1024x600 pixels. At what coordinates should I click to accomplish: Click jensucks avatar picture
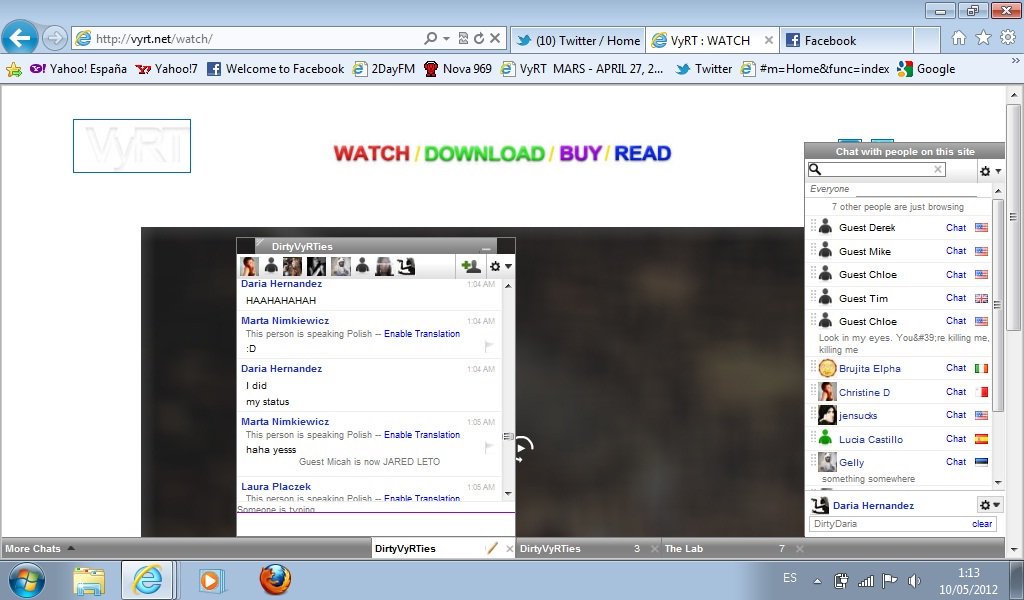[827, 415]
